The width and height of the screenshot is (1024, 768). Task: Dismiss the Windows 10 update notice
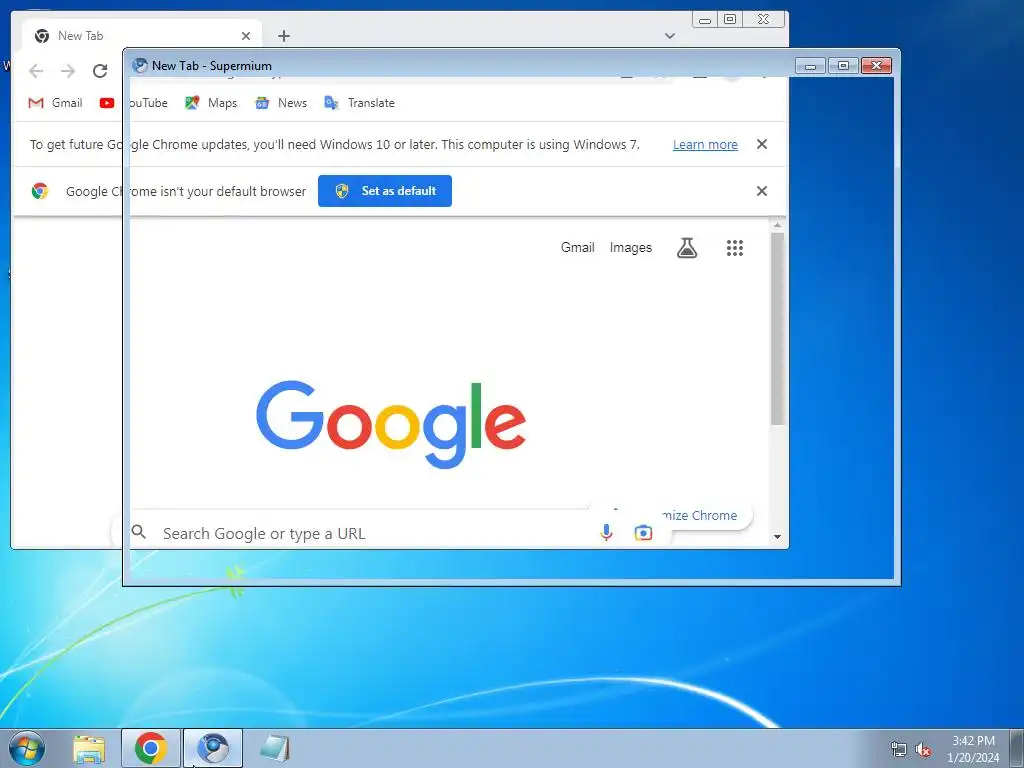point(761,144)
